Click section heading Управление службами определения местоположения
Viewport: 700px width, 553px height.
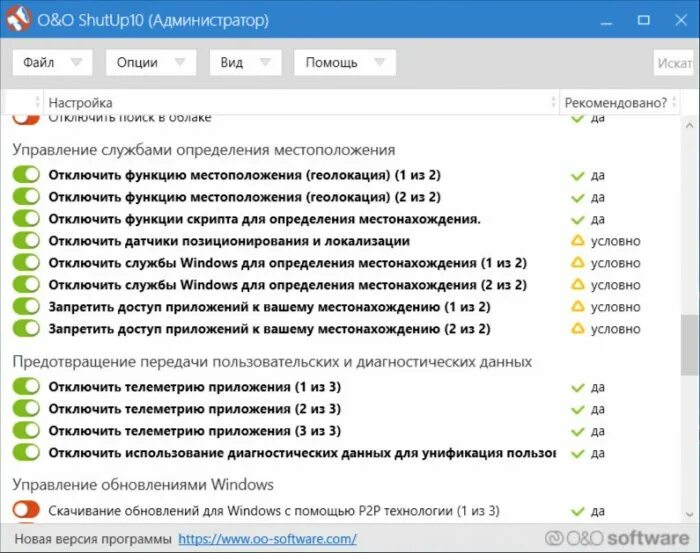(204, 150)
